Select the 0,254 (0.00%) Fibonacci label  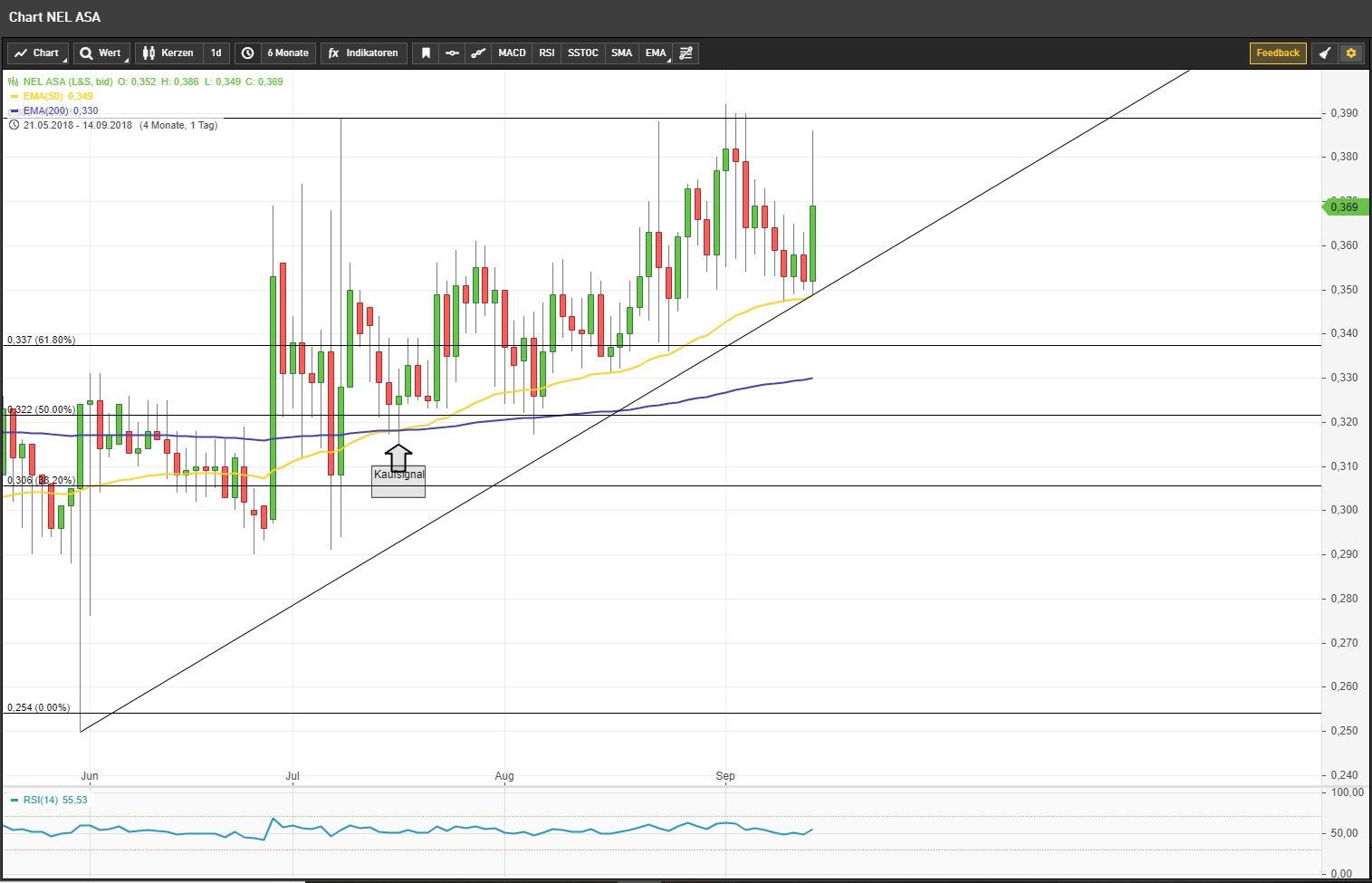38,707
